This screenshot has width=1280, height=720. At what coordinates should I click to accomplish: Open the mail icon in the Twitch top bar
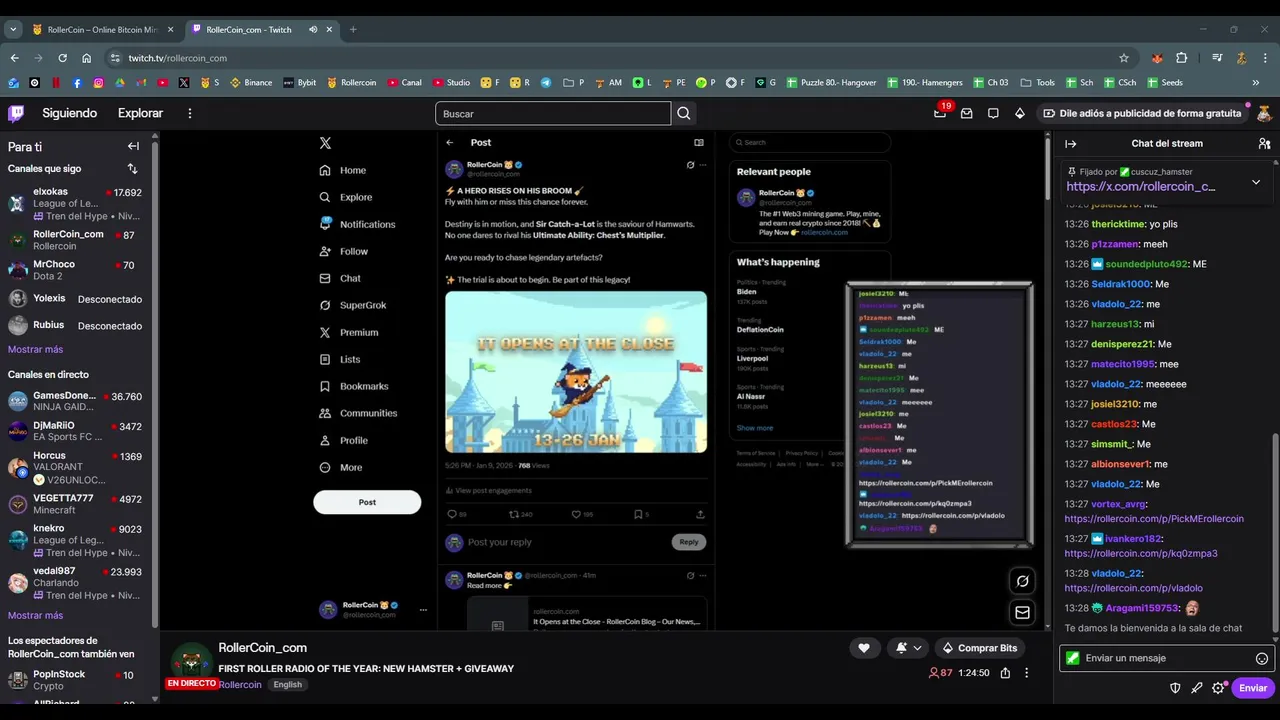966,113
